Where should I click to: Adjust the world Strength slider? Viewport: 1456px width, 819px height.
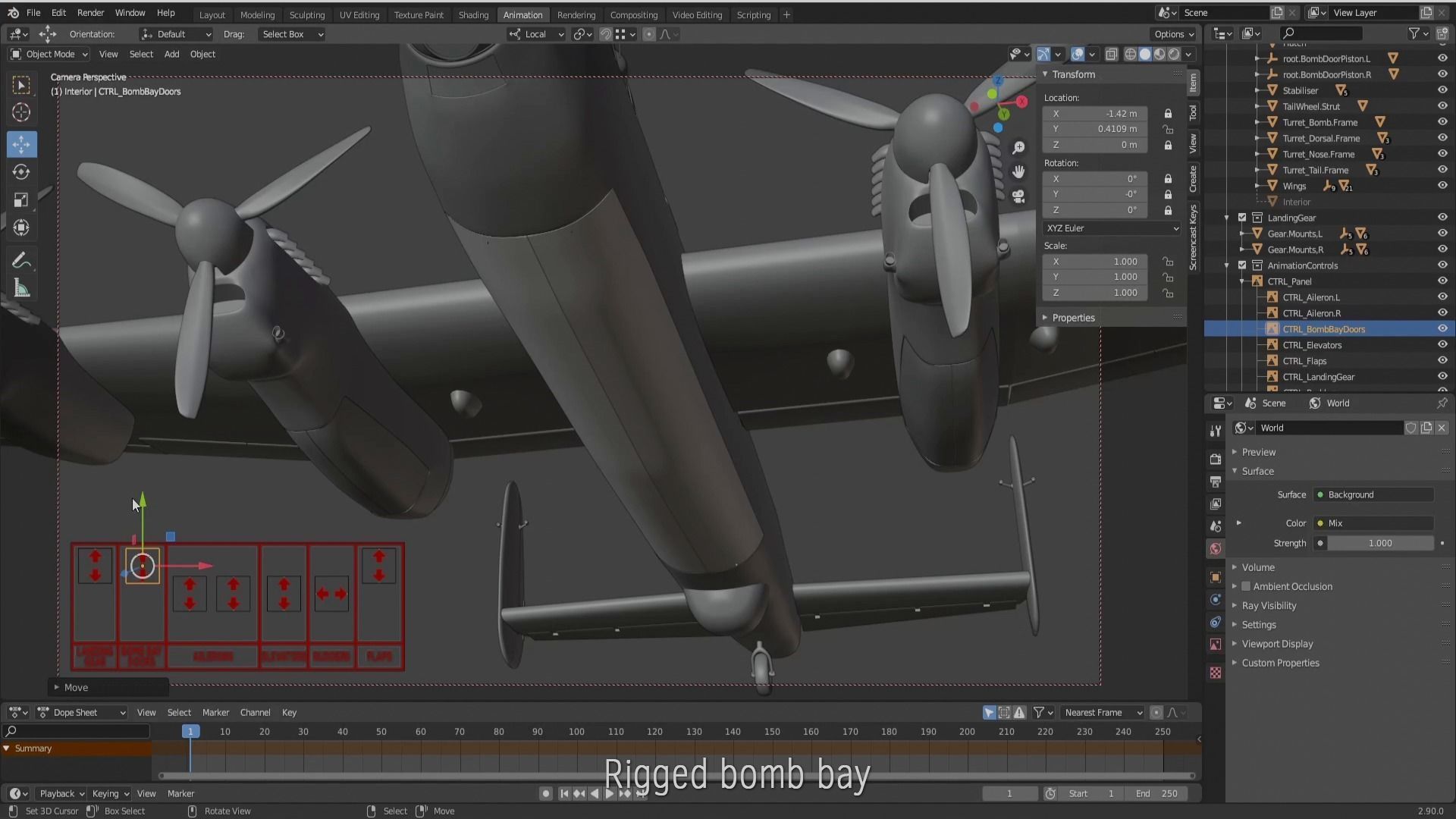pos(1379,543)
